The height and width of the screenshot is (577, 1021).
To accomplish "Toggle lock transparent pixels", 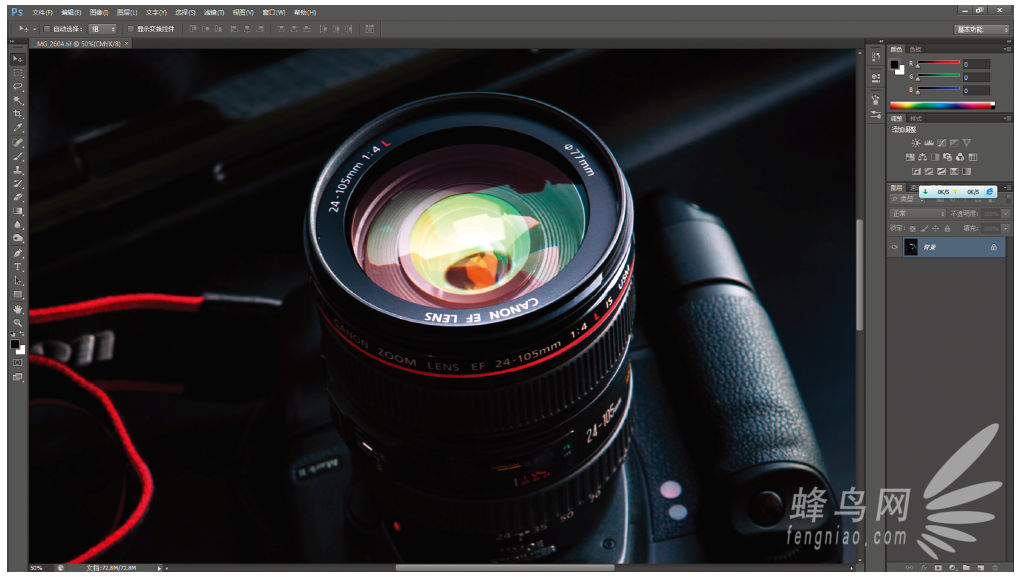I will click(912, 229).
